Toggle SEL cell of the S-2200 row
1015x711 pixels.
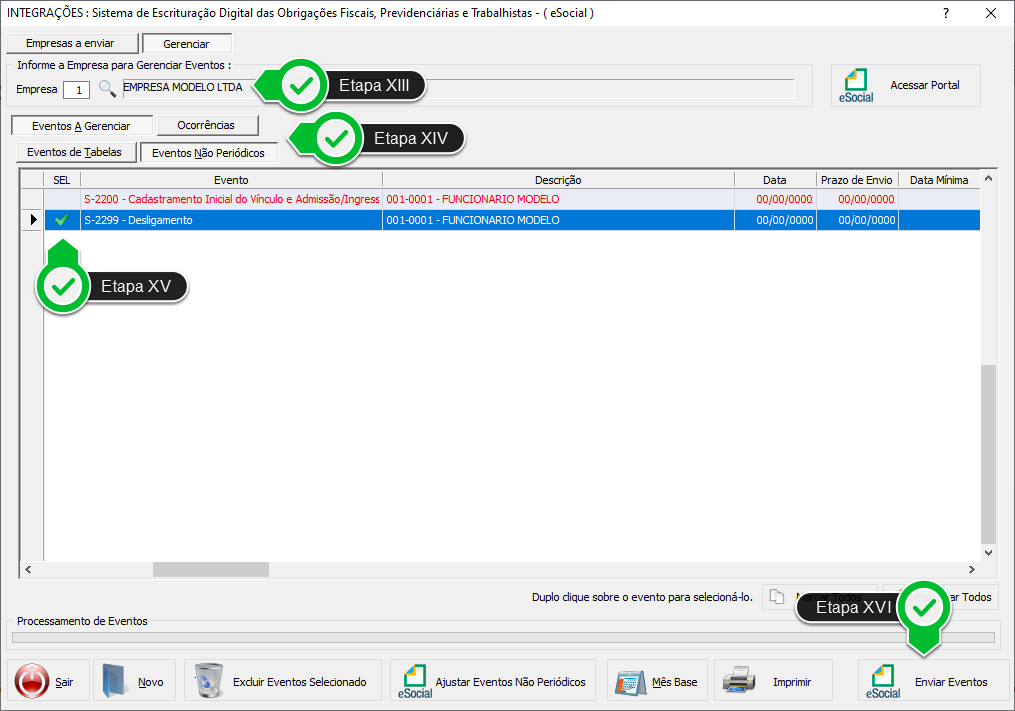(x=62, y=199)
